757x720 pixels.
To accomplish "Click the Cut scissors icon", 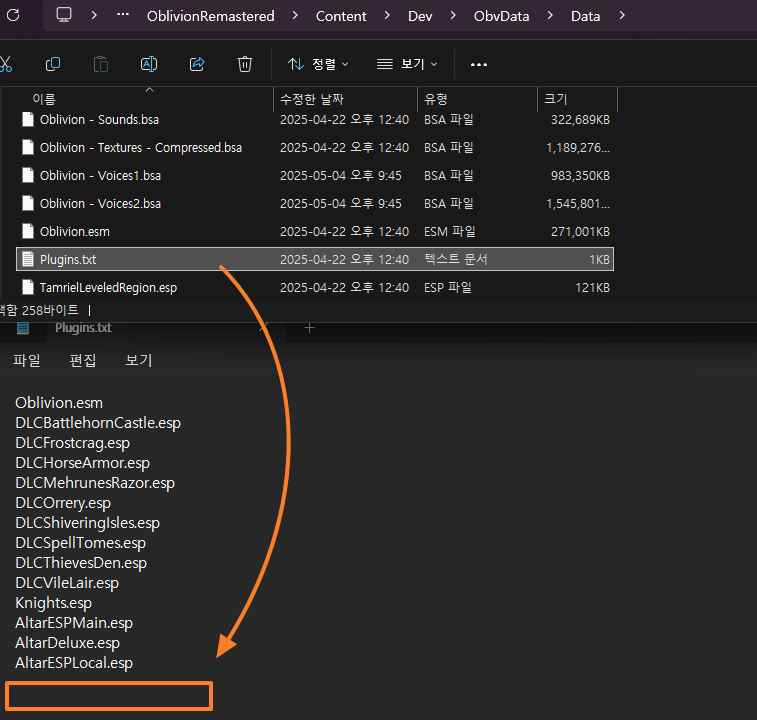I will 5,64.
